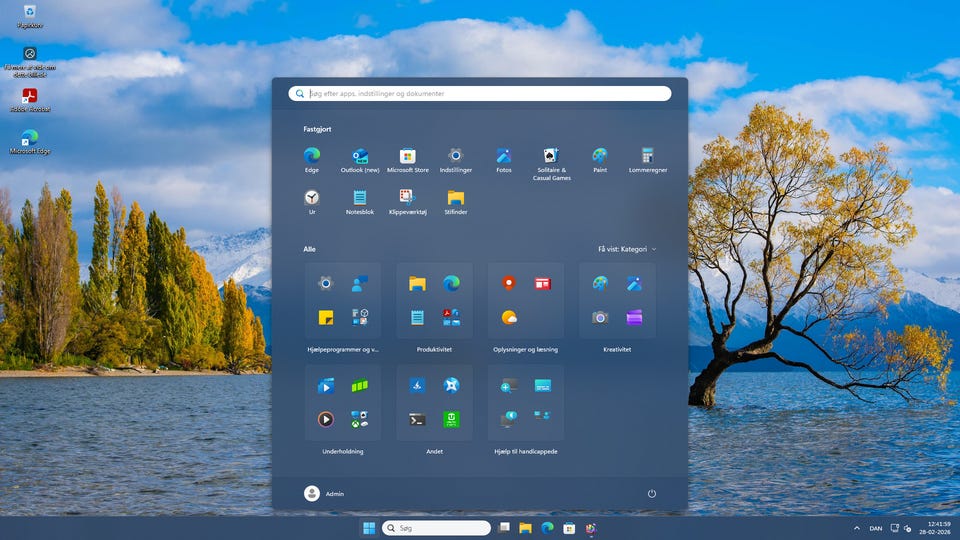The height and width of the screenshot is (540, 960).
Task: Expand Underholdning folder via its multi-app cluster
Action: click(359, 419)
